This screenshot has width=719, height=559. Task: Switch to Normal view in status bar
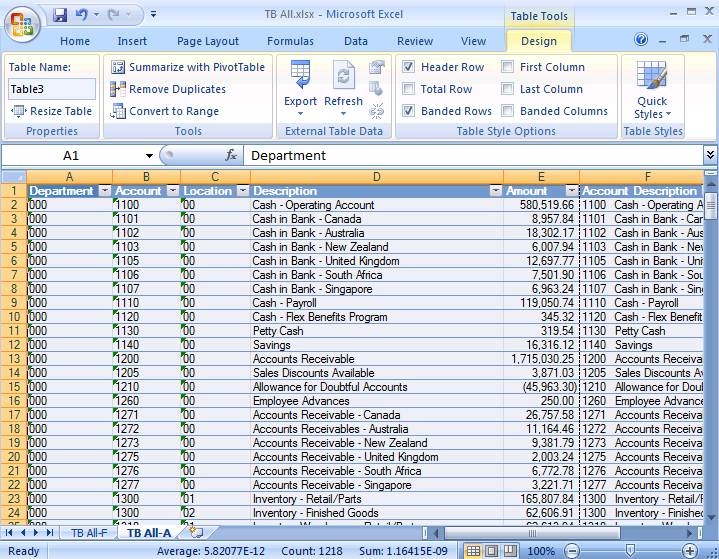(473, 551)
